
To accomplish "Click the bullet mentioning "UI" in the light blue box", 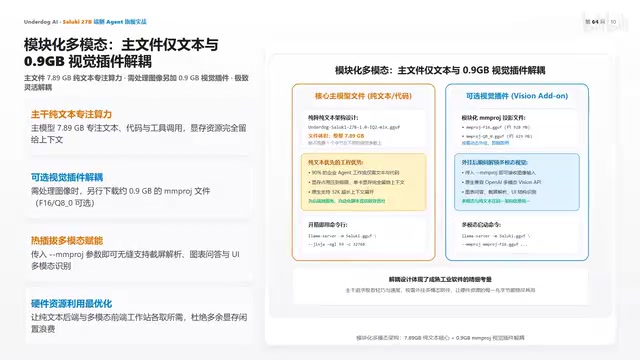I will [x=499, y=191].
